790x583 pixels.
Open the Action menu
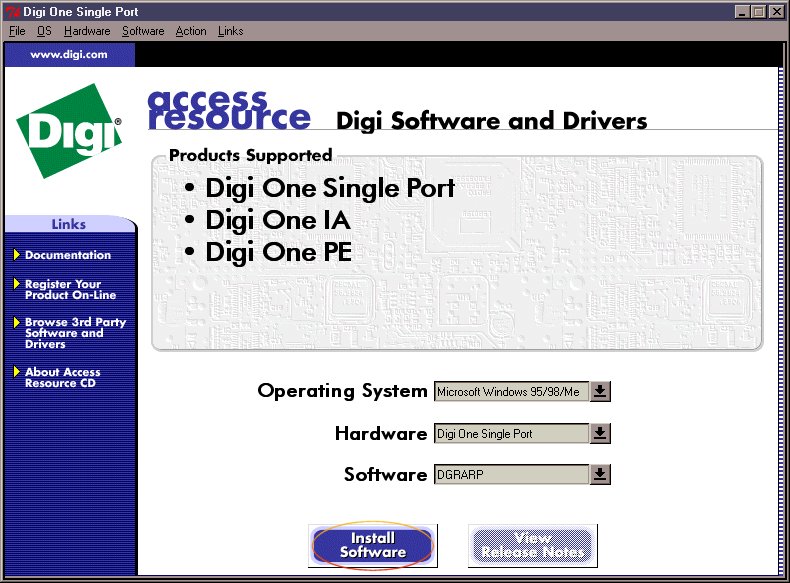click(191, 31)
